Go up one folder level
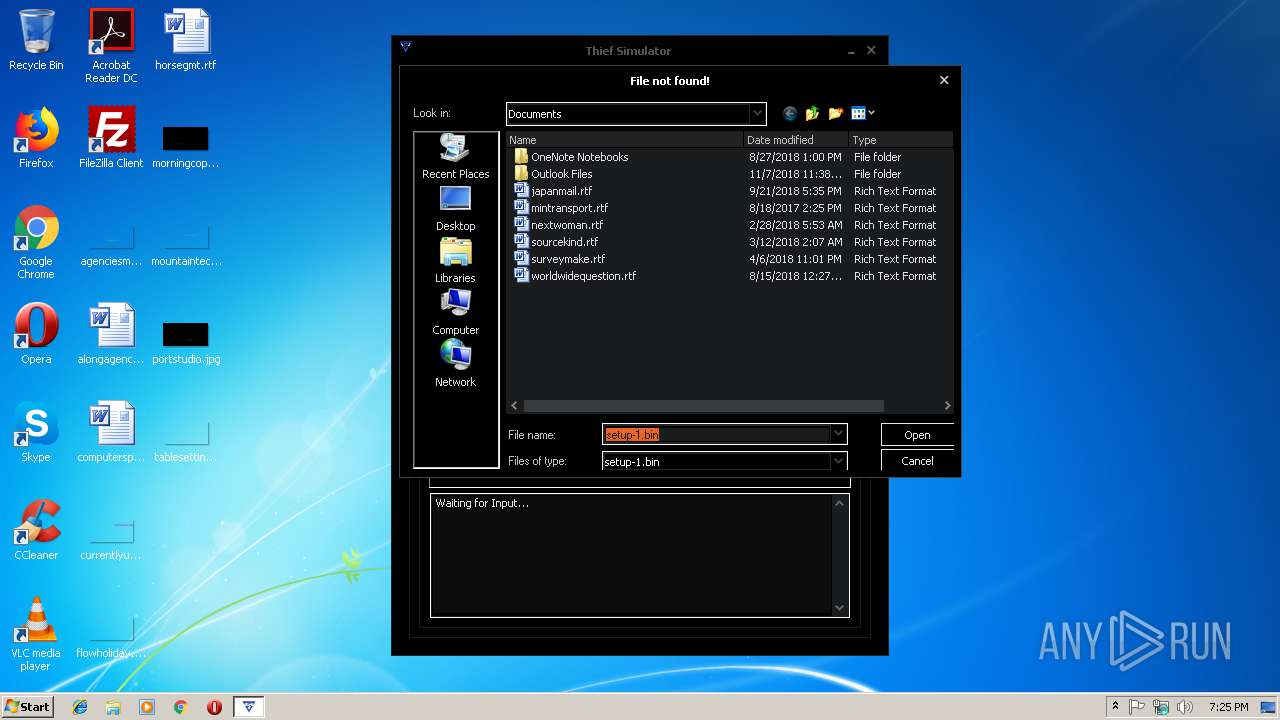The width and height of the screenshot is (1280, 720). (812, 114)
